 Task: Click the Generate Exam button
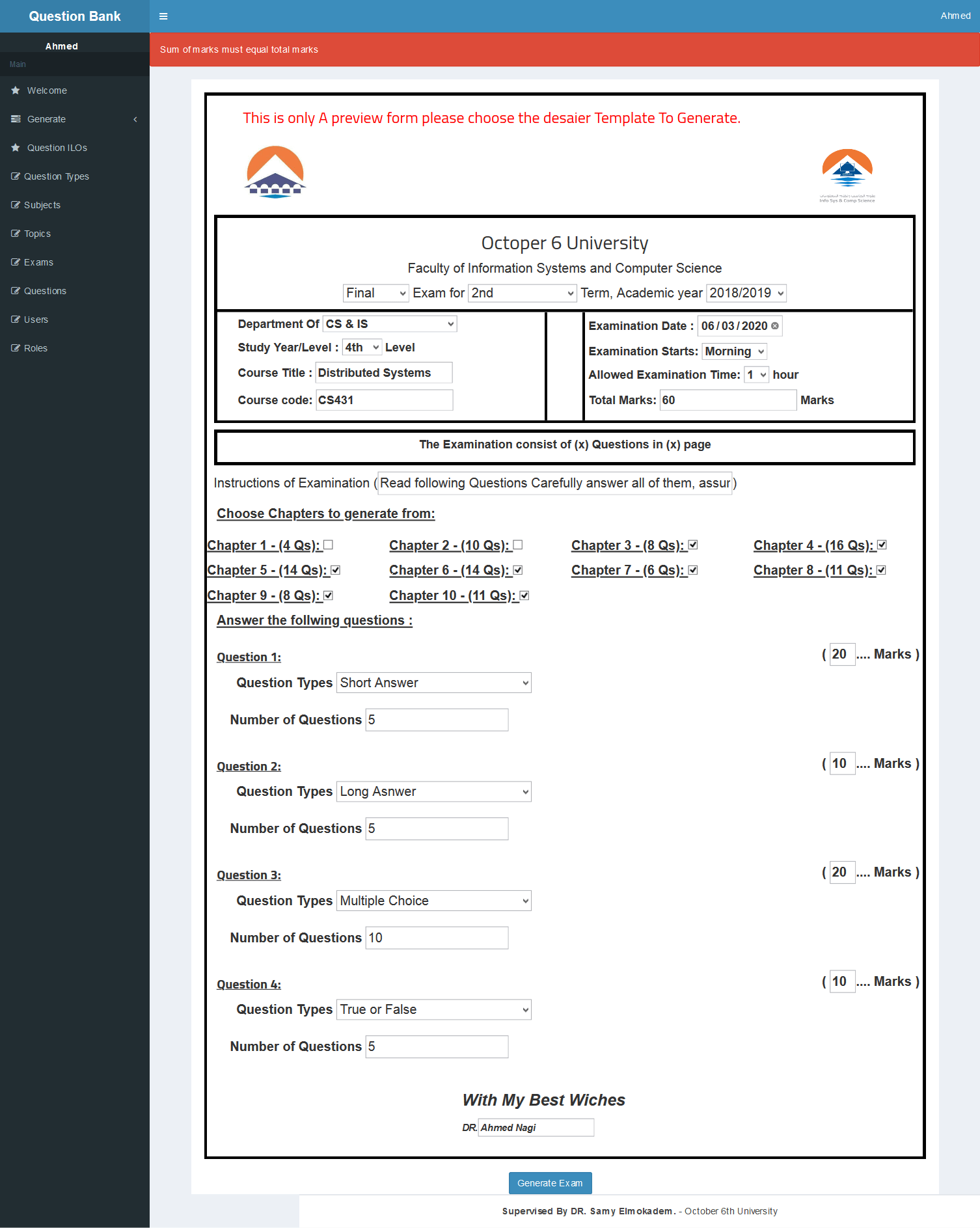550,1183
